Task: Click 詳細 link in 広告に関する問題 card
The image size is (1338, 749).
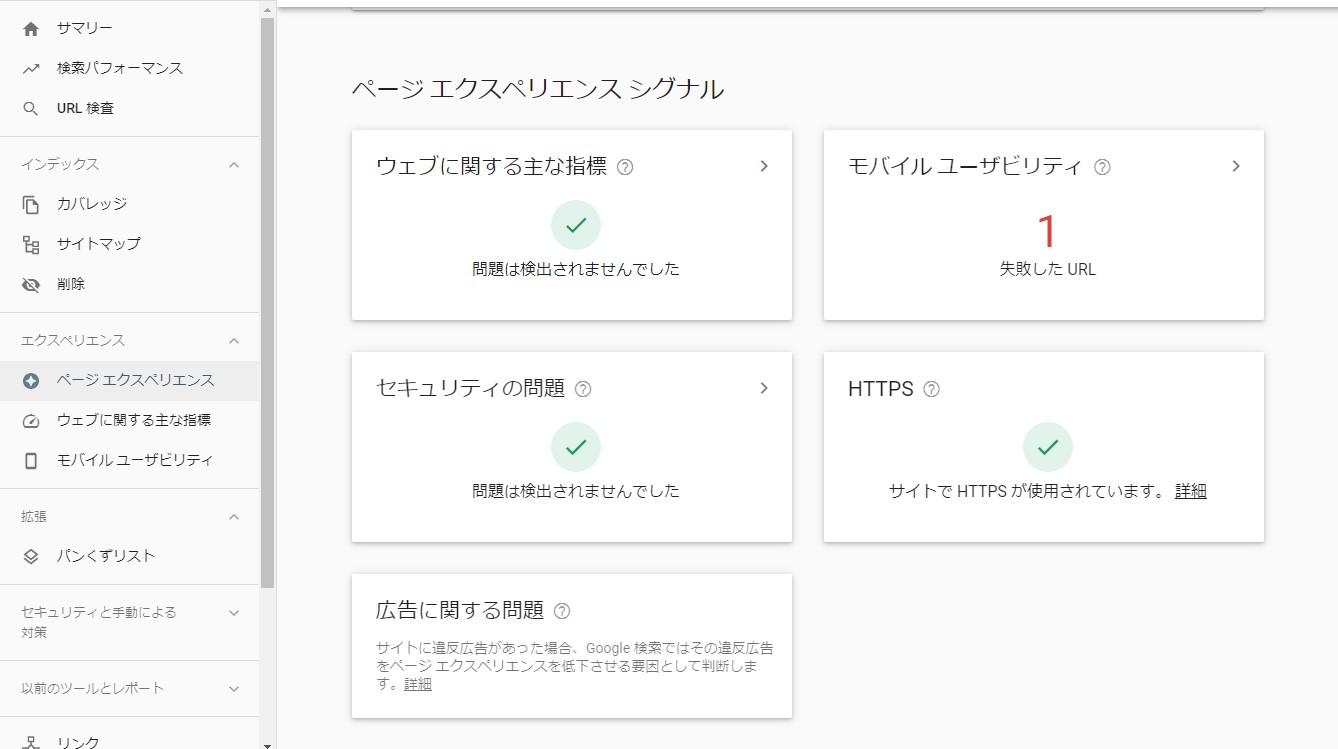Action: [x=418, y=684]
